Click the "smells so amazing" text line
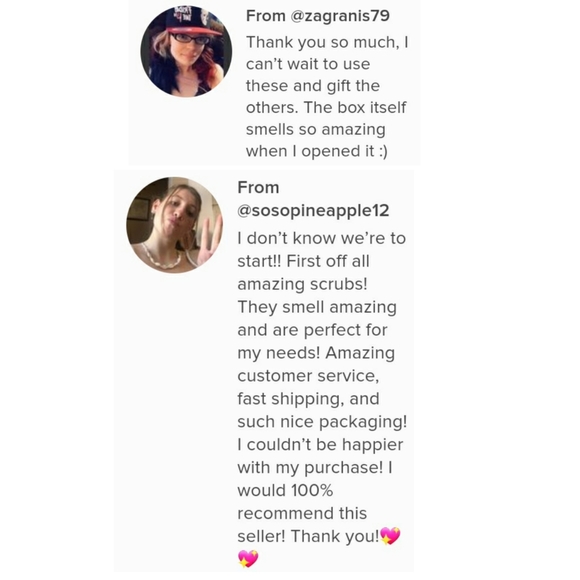 316,129
